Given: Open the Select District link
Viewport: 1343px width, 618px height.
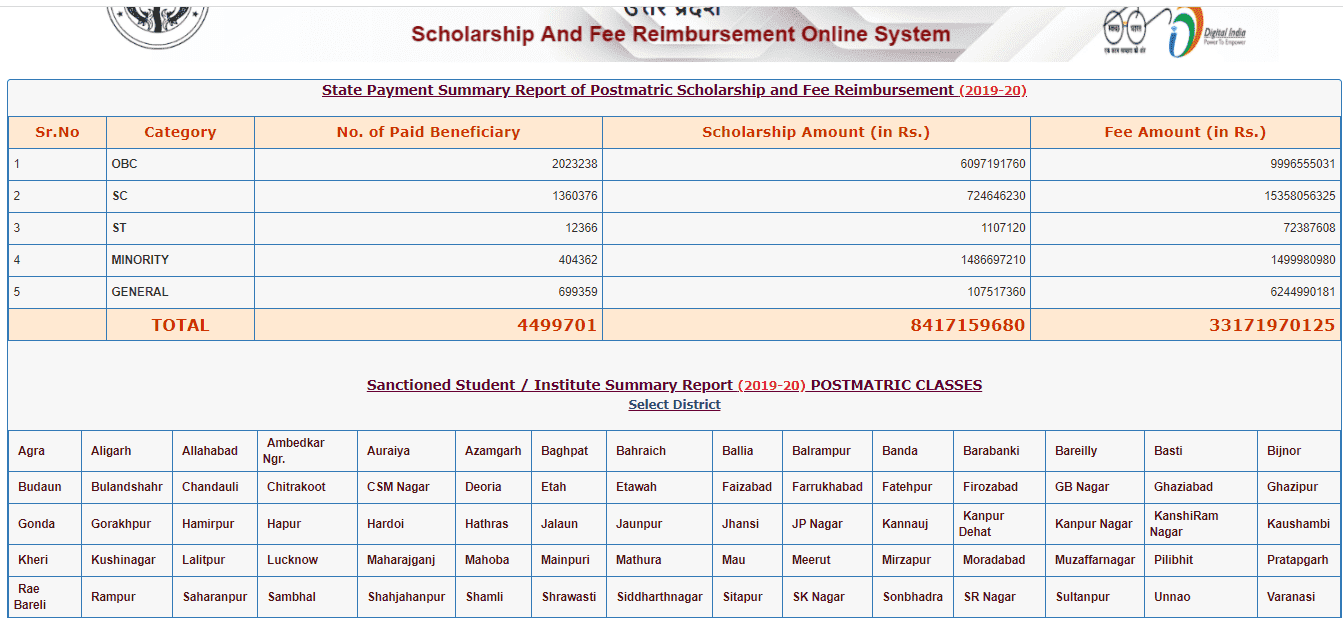Looking at the screenshot, I should click(x=674, y=404).
